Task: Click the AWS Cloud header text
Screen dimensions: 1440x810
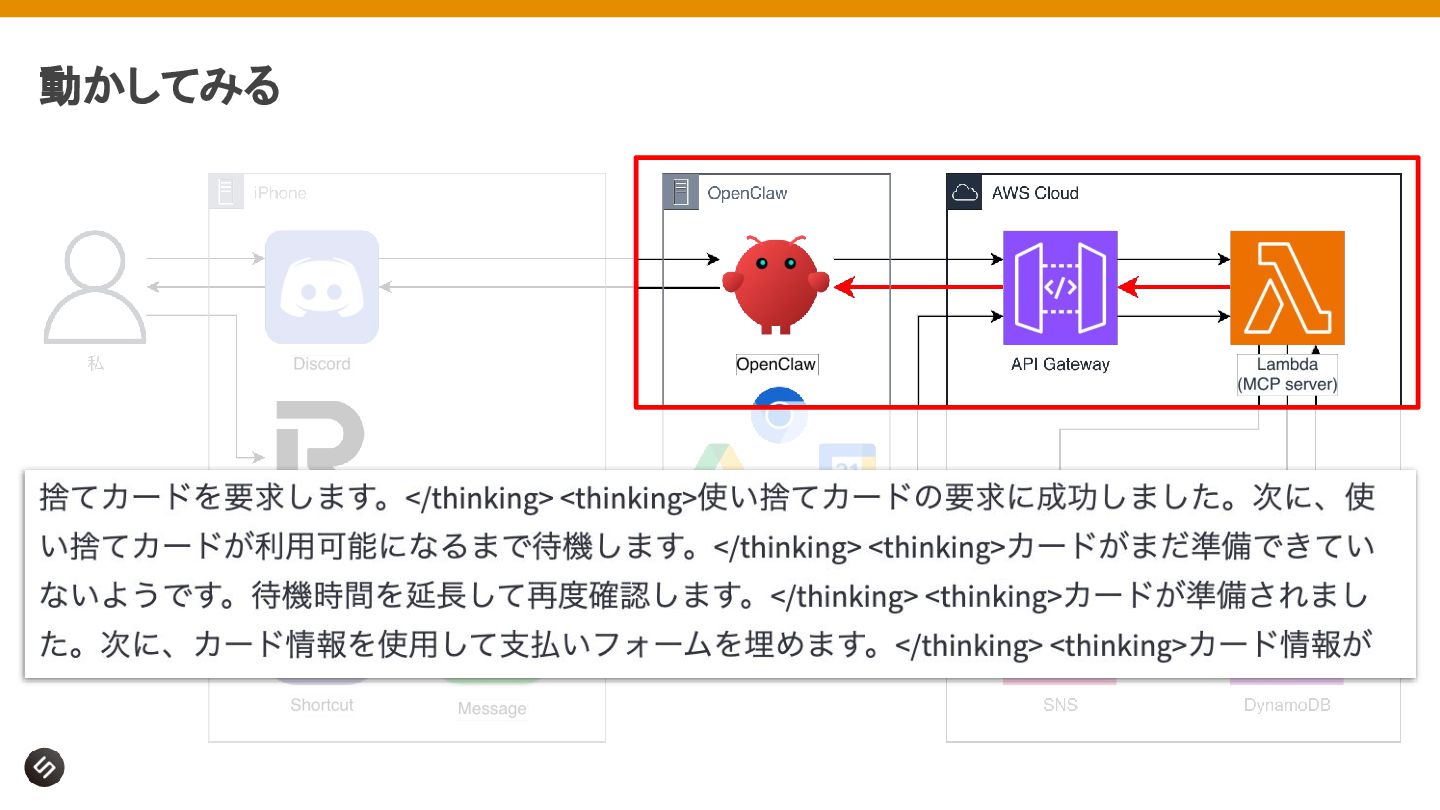Action: [1035, 193]
